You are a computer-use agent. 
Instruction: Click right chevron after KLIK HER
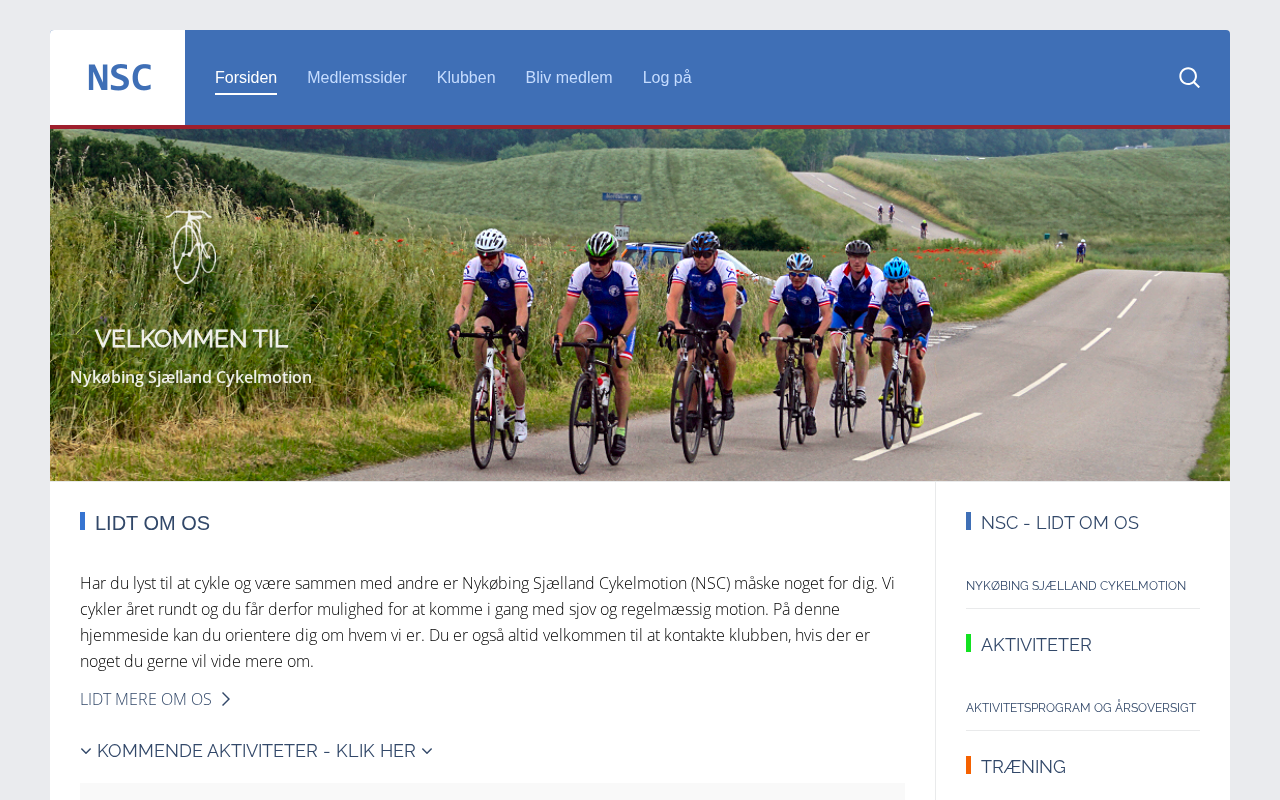click(x=427, y=751)
